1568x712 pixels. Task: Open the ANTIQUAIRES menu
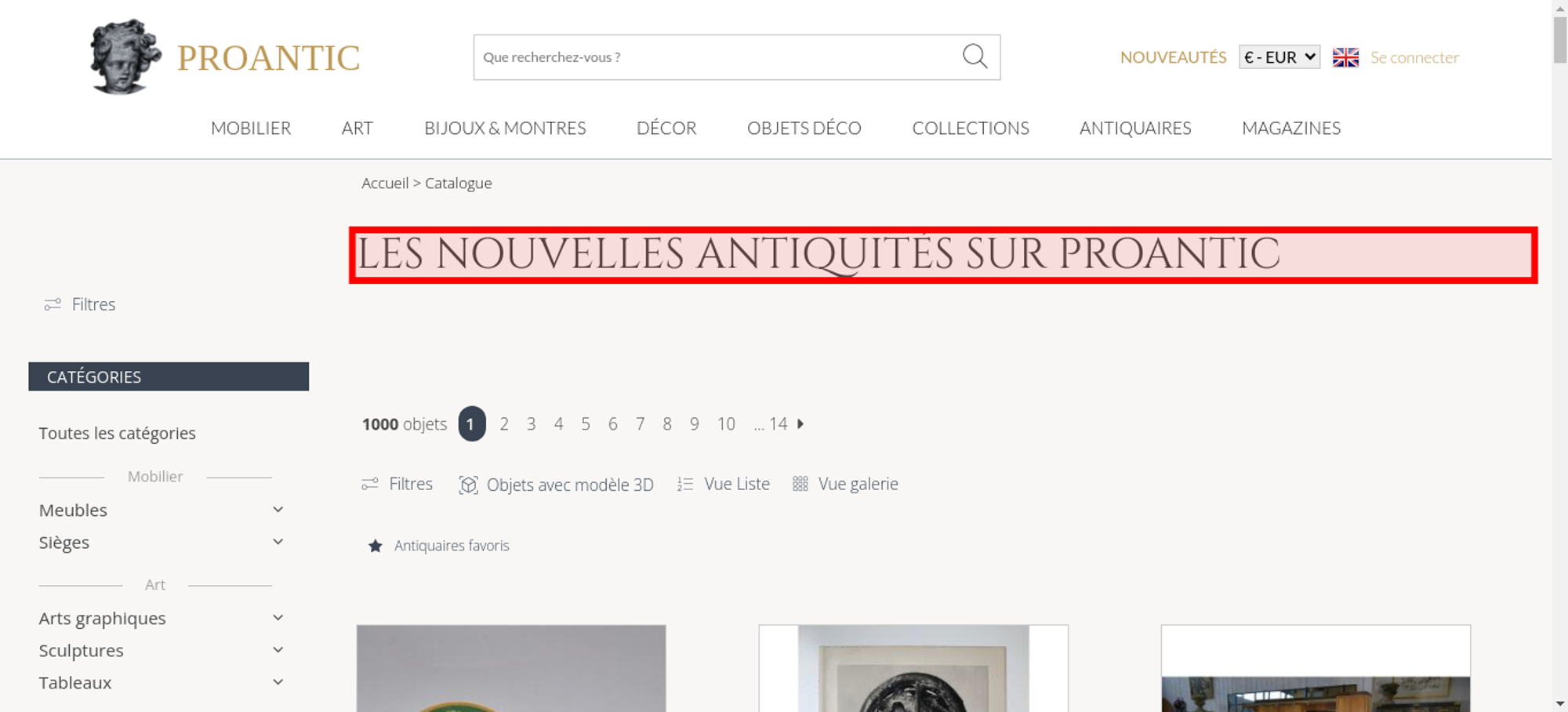click(1135, 128)
